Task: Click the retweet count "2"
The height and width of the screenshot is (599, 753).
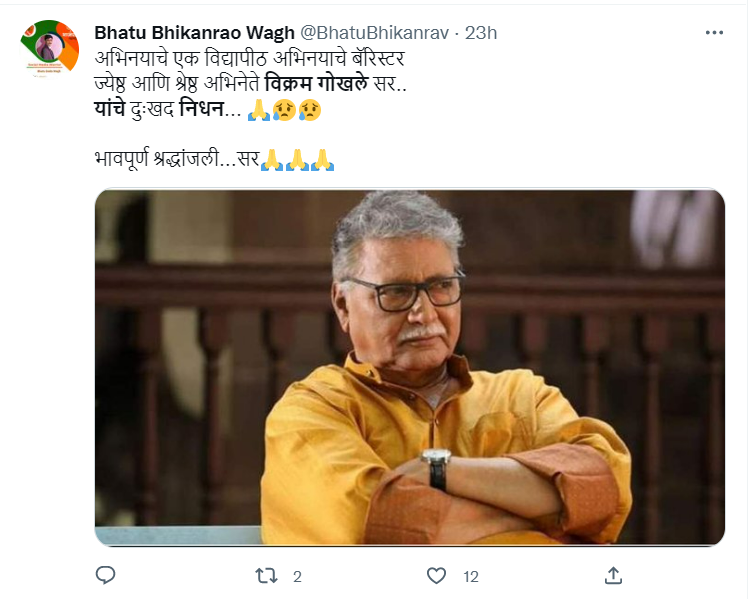Action: click(297, 576)
